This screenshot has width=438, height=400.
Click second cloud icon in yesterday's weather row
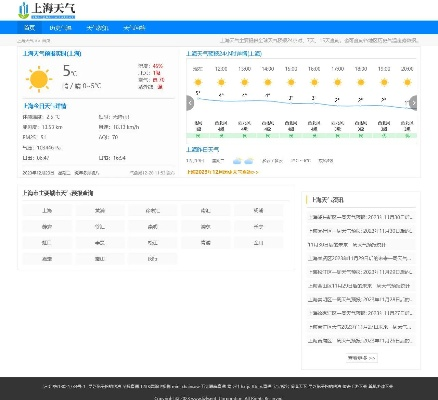tap(249, 161)
